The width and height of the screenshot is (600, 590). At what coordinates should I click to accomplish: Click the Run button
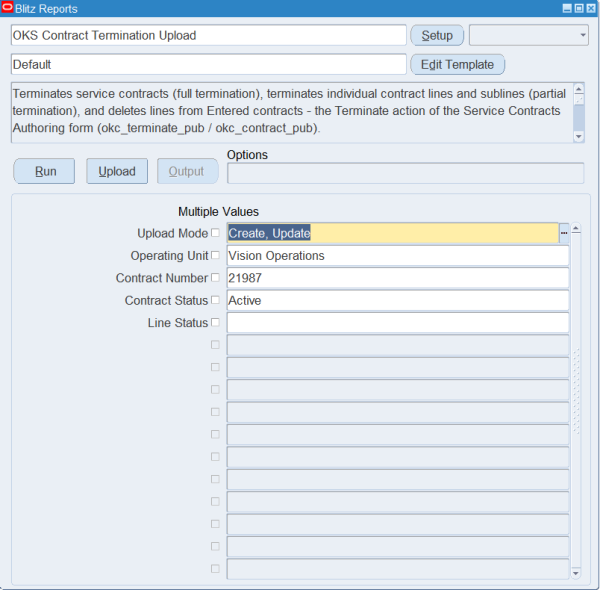(x=44, y=171)
